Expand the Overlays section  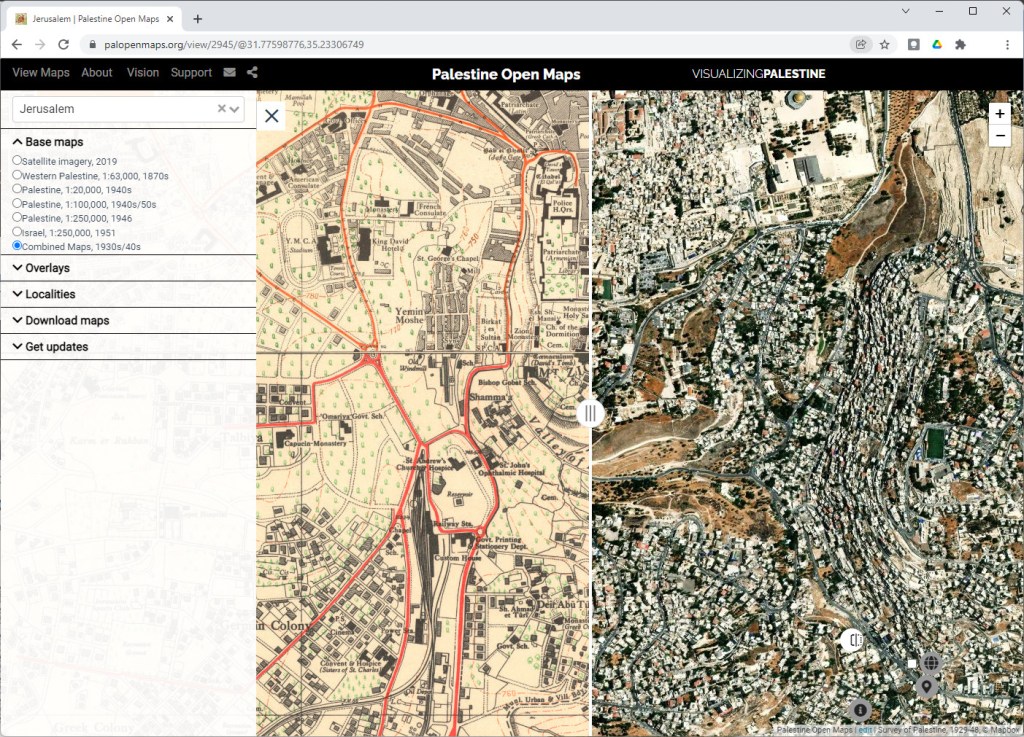click(47, 268)
